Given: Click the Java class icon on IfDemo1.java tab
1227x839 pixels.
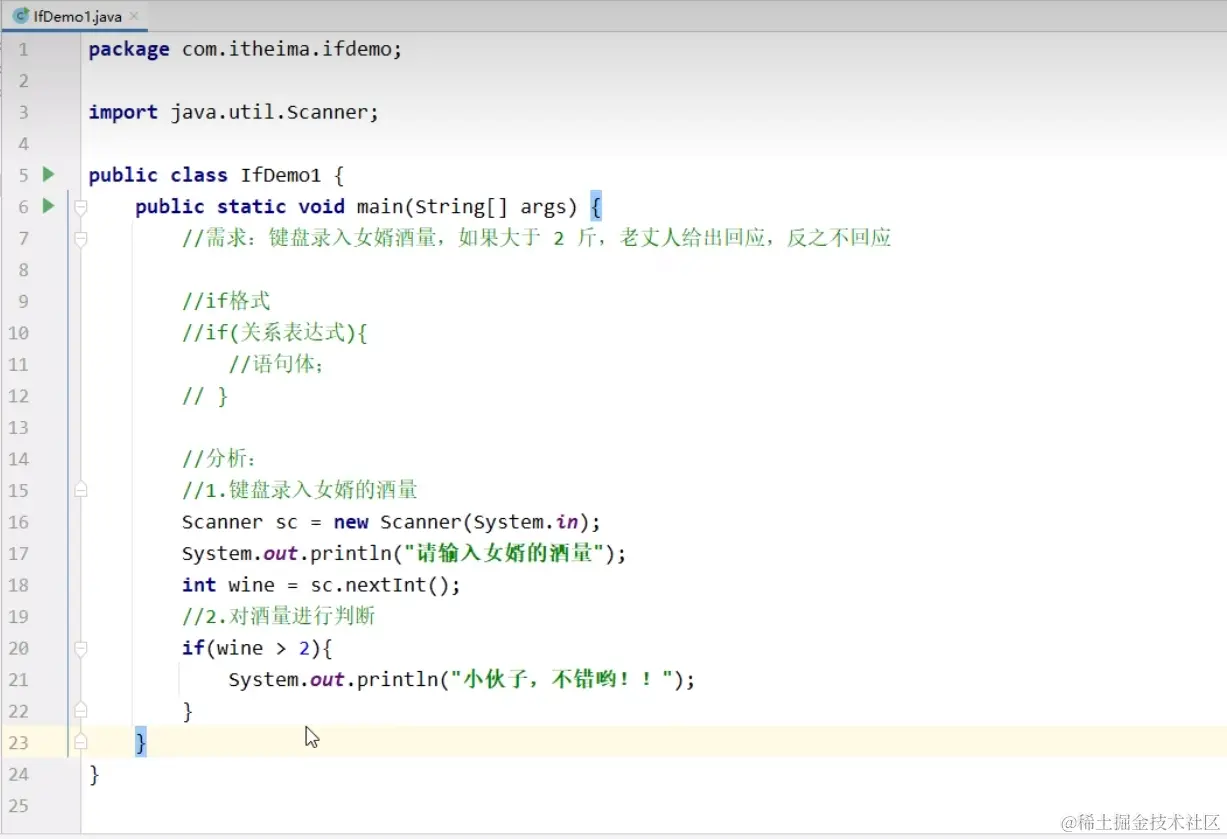Looking at the screenshot, I should [x=20, y=16].
